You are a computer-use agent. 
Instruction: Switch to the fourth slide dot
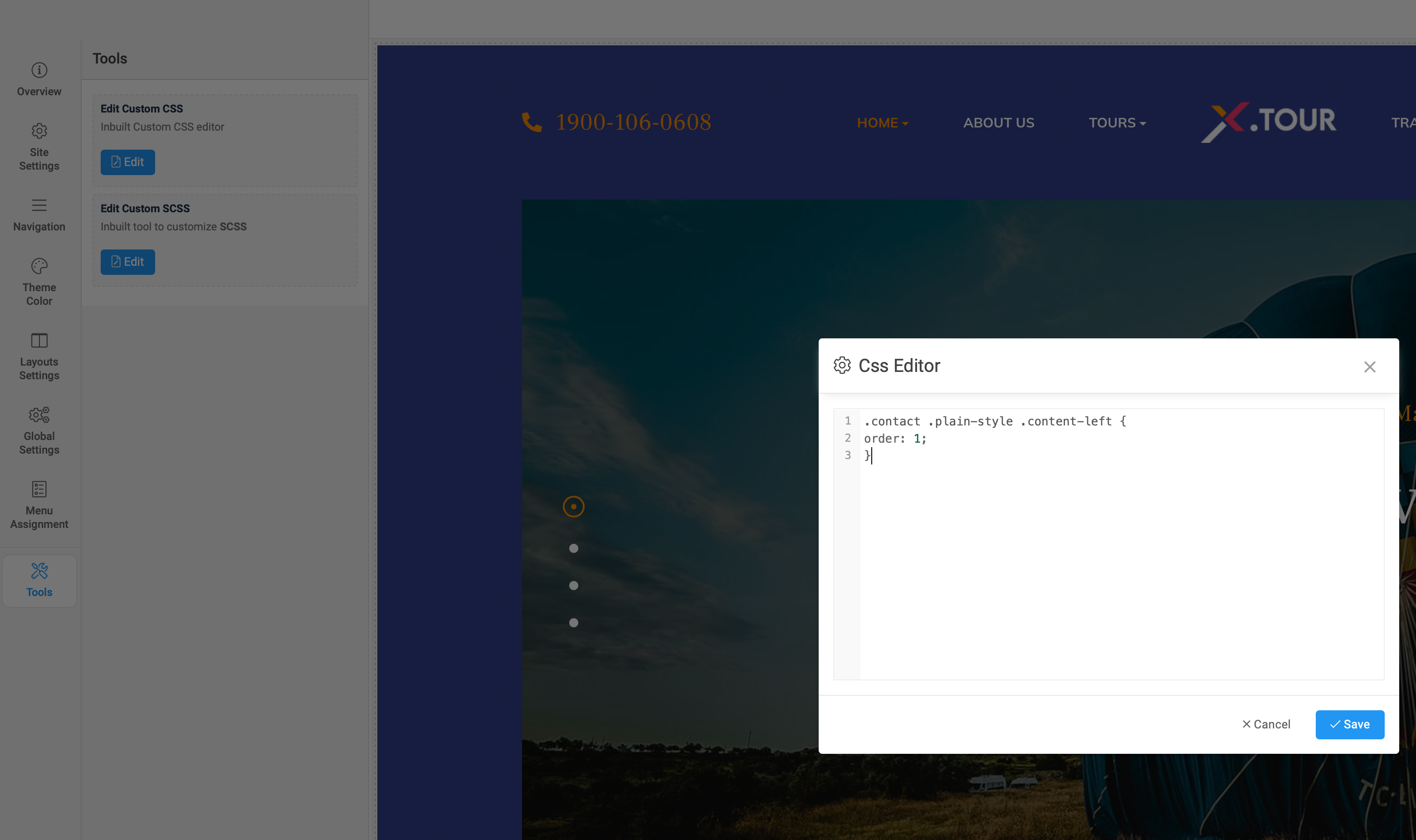click(573, 623)
